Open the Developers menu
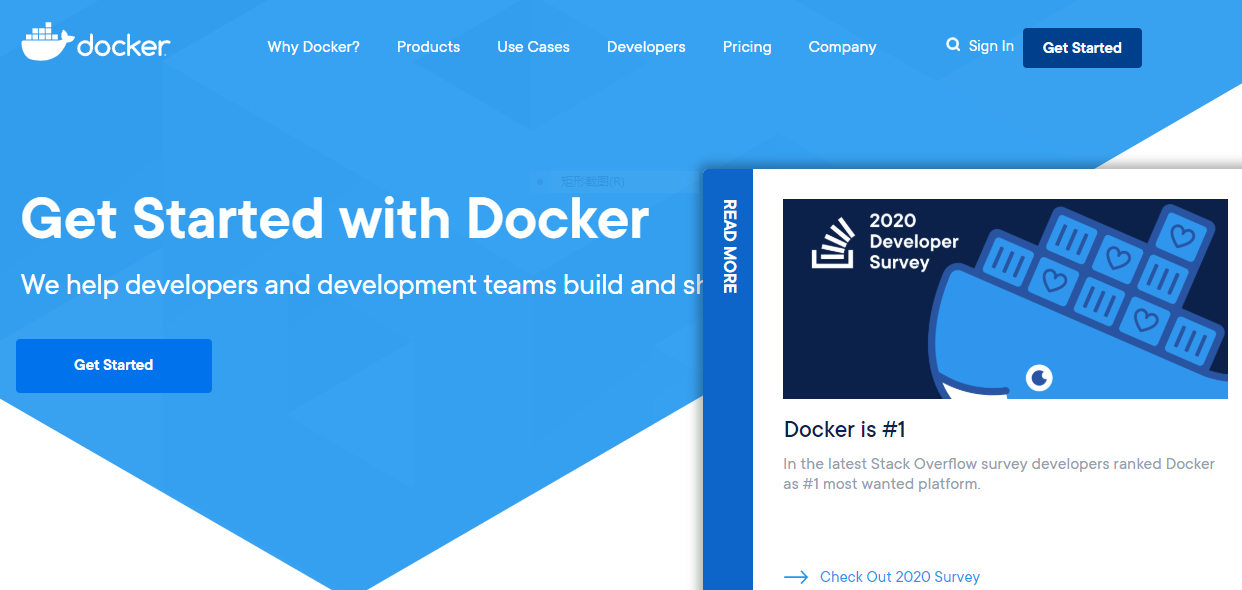Viewport: 1242px width, 590px height. (646, 47)
